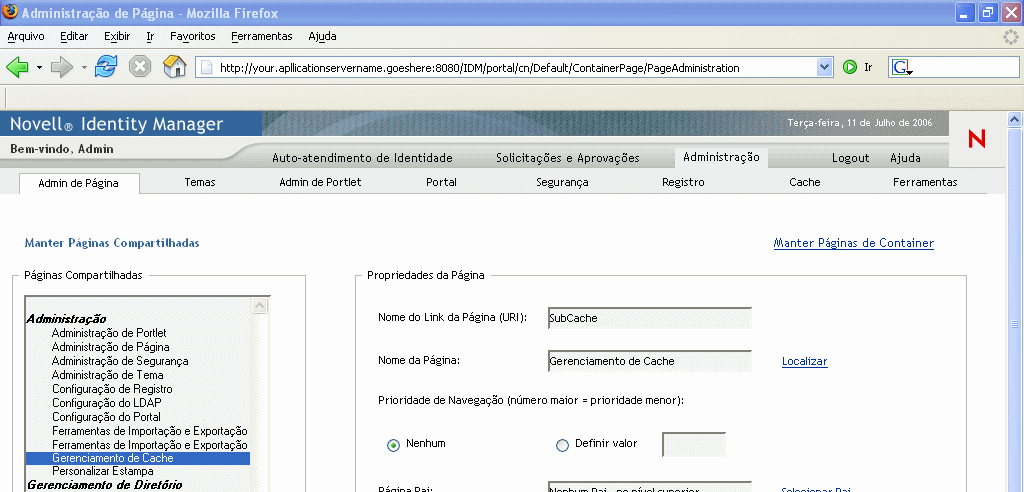
Task: Open the Temas tab
Action: (x=200, y=182)
